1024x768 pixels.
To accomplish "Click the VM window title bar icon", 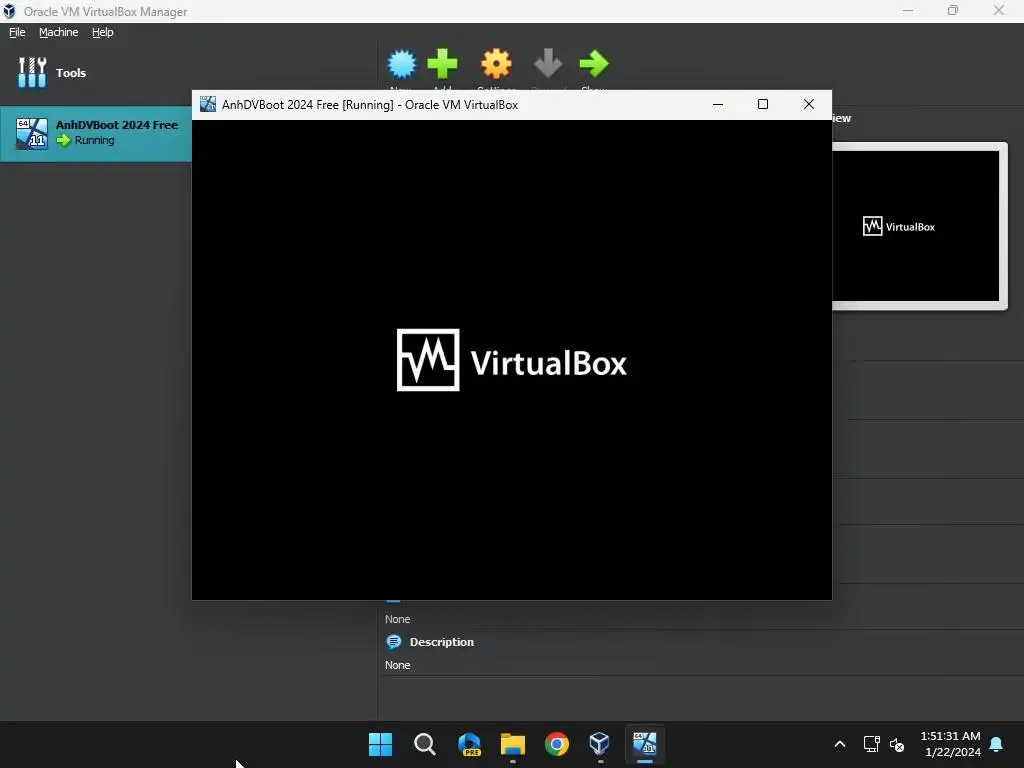I will pos(208,104).
